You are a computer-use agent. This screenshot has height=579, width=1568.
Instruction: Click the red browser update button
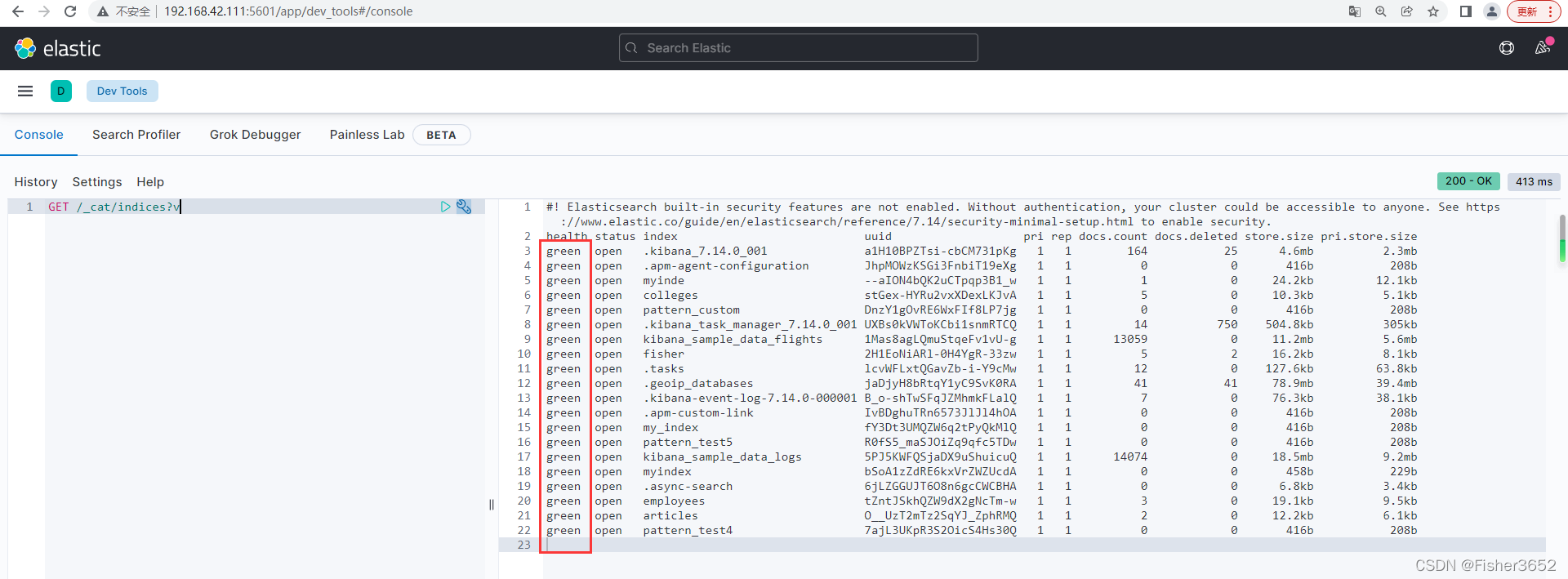click(x=1534, y=11)
